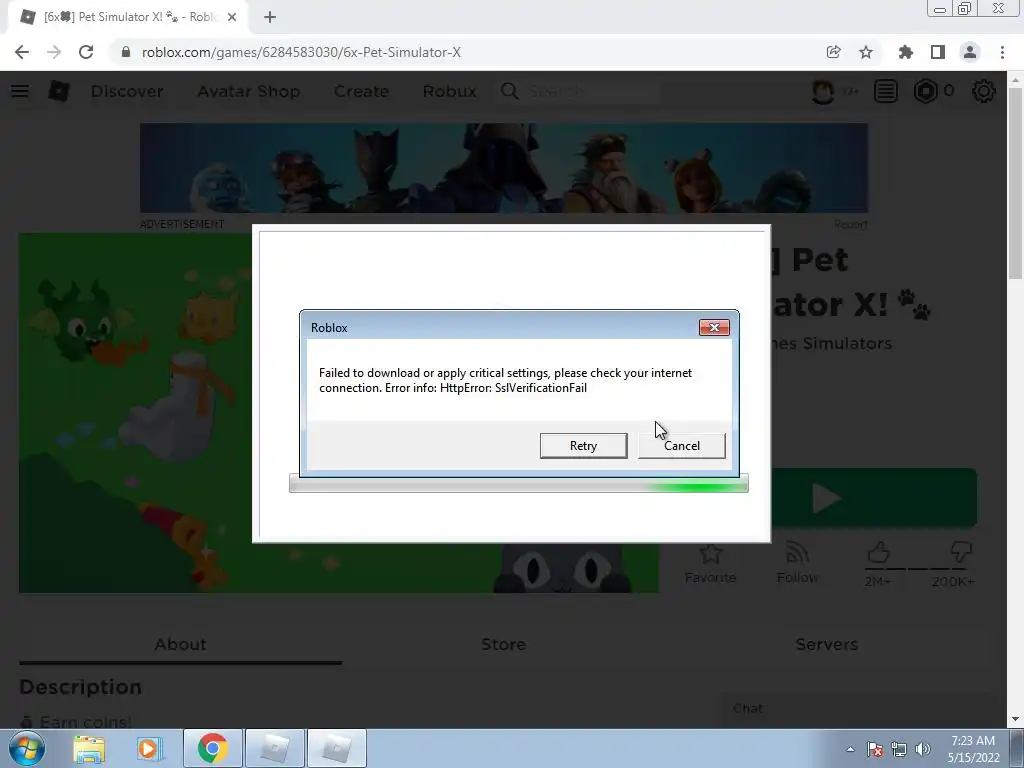Click the page vertical scrollbar thumb
The image size is (1024, 768).
1016,182
